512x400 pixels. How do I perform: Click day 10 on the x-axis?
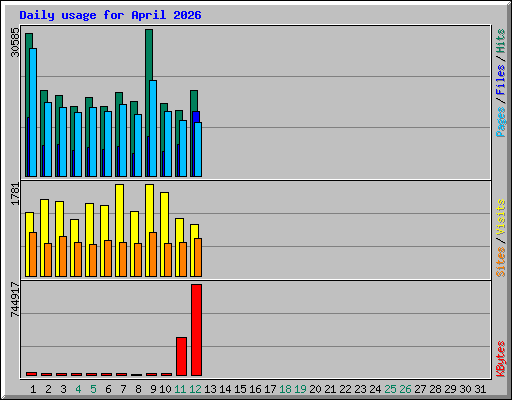(165, 389)
